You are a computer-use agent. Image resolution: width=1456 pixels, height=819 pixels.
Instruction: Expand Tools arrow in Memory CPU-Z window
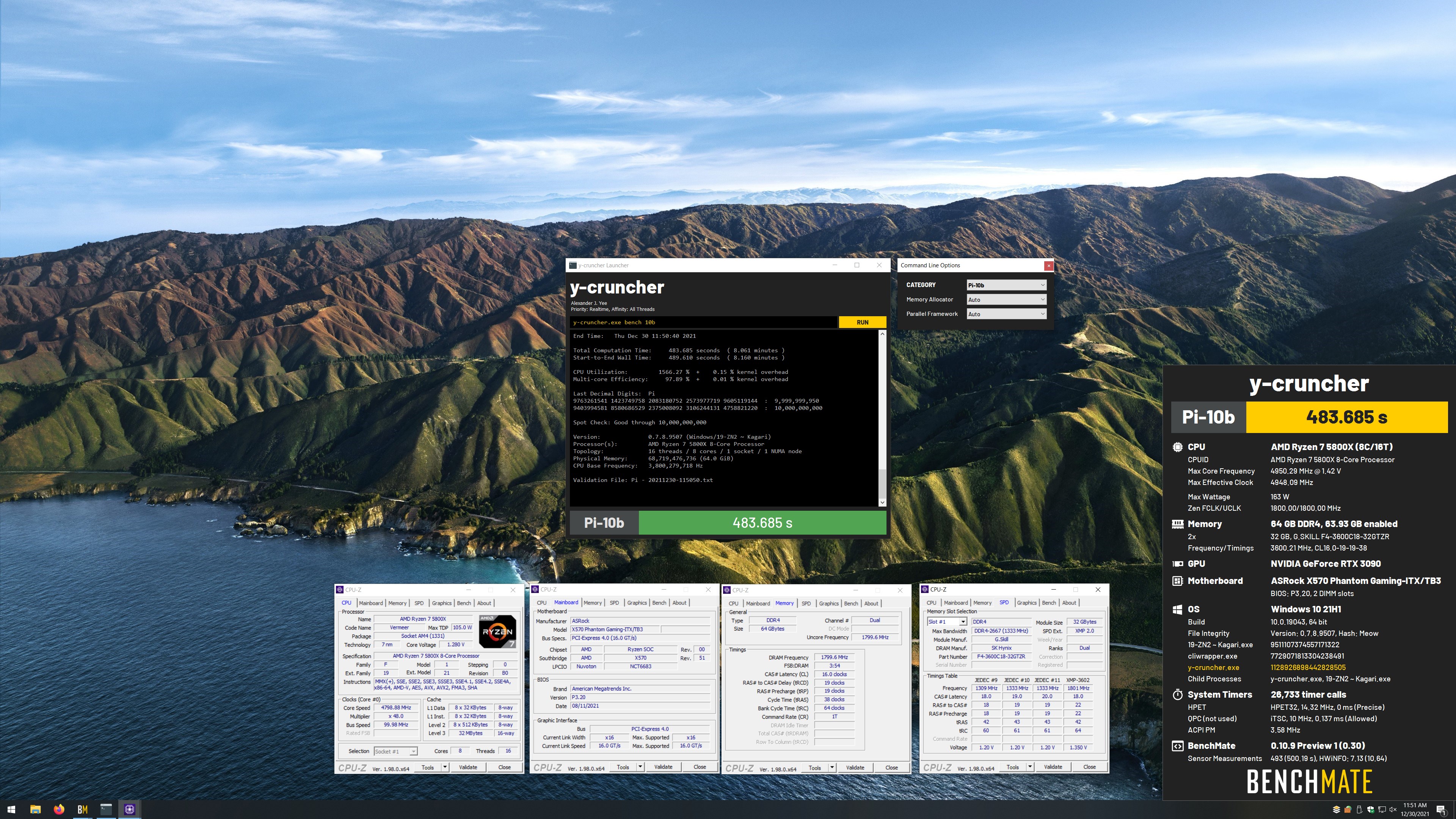tap(832, 767)
